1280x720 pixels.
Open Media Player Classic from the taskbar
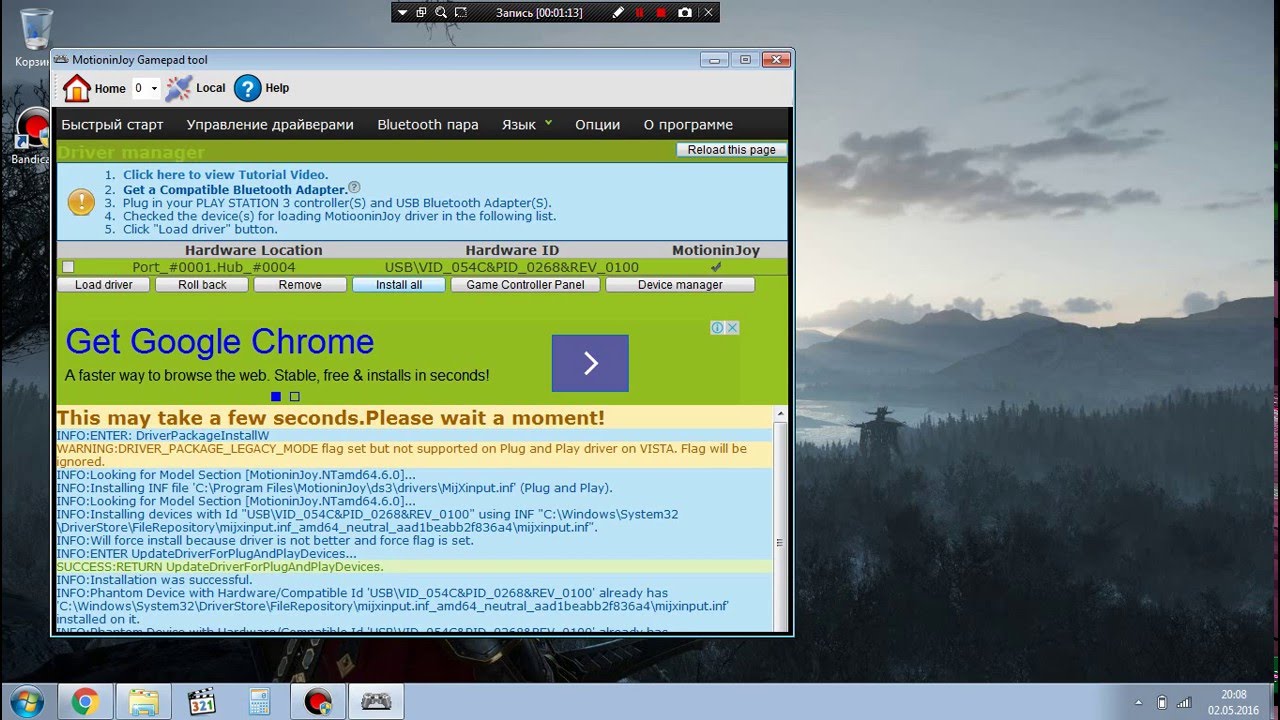tap(202, 702)
